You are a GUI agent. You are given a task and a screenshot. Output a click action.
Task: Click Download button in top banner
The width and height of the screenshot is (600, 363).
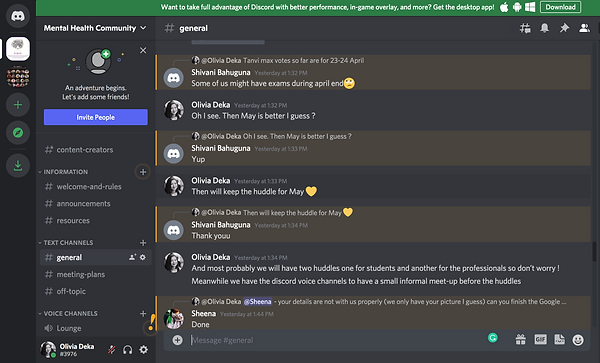point(560,7)
